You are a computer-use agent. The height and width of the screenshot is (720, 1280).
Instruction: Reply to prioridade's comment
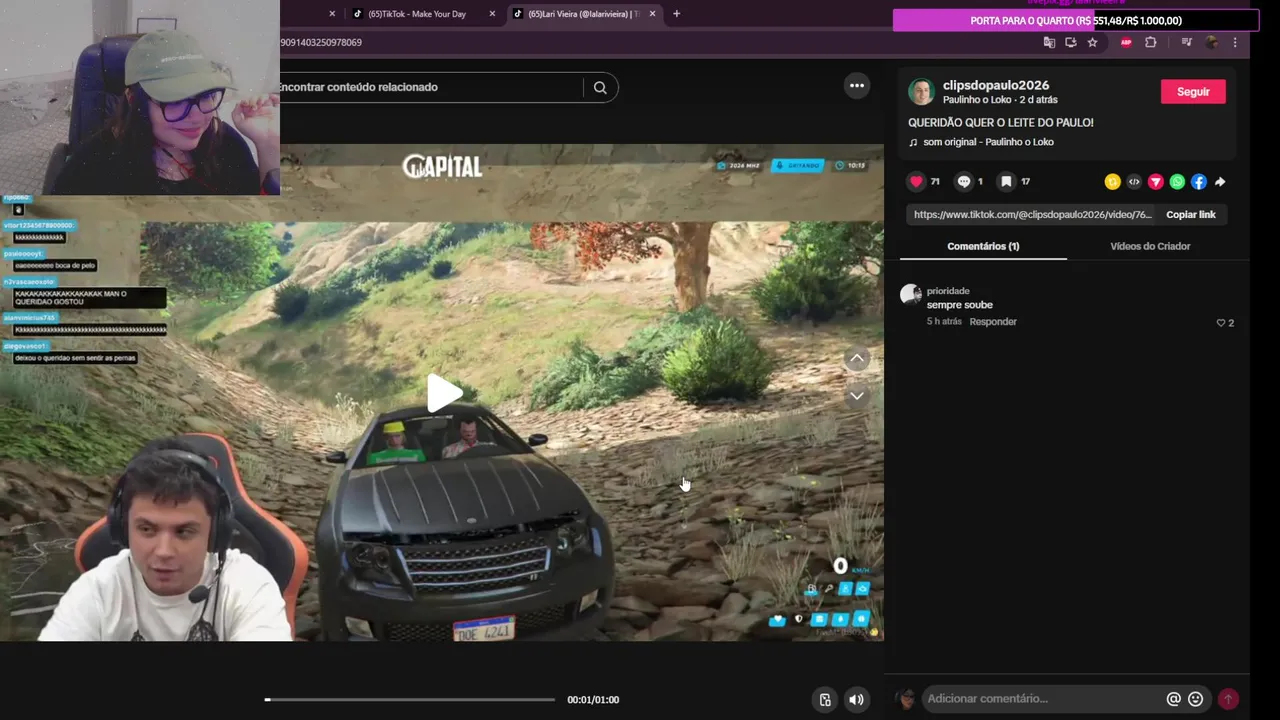(993, 322)
